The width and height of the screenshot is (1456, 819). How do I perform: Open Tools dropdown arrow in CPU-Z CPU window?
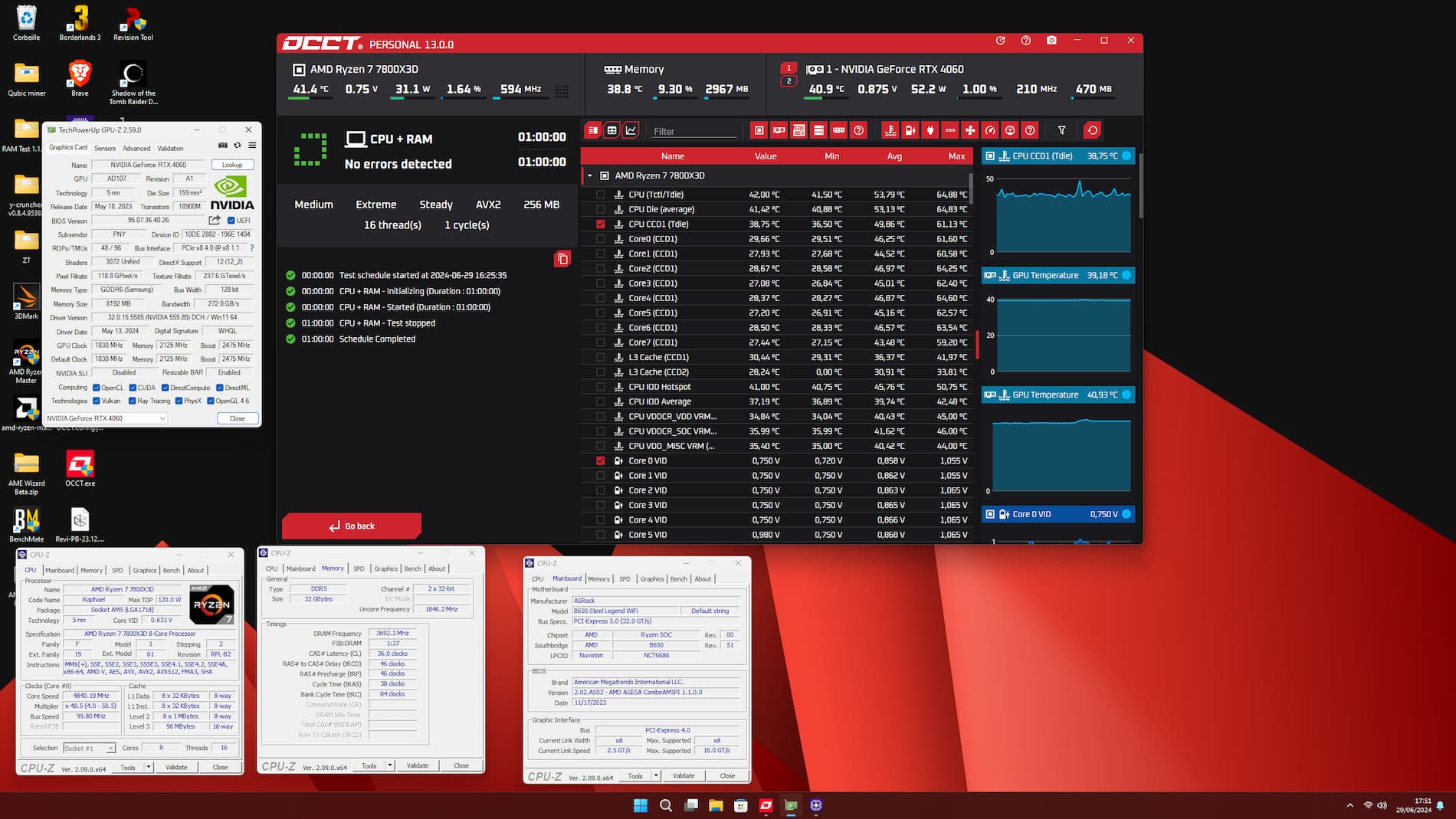click(148, 767)
